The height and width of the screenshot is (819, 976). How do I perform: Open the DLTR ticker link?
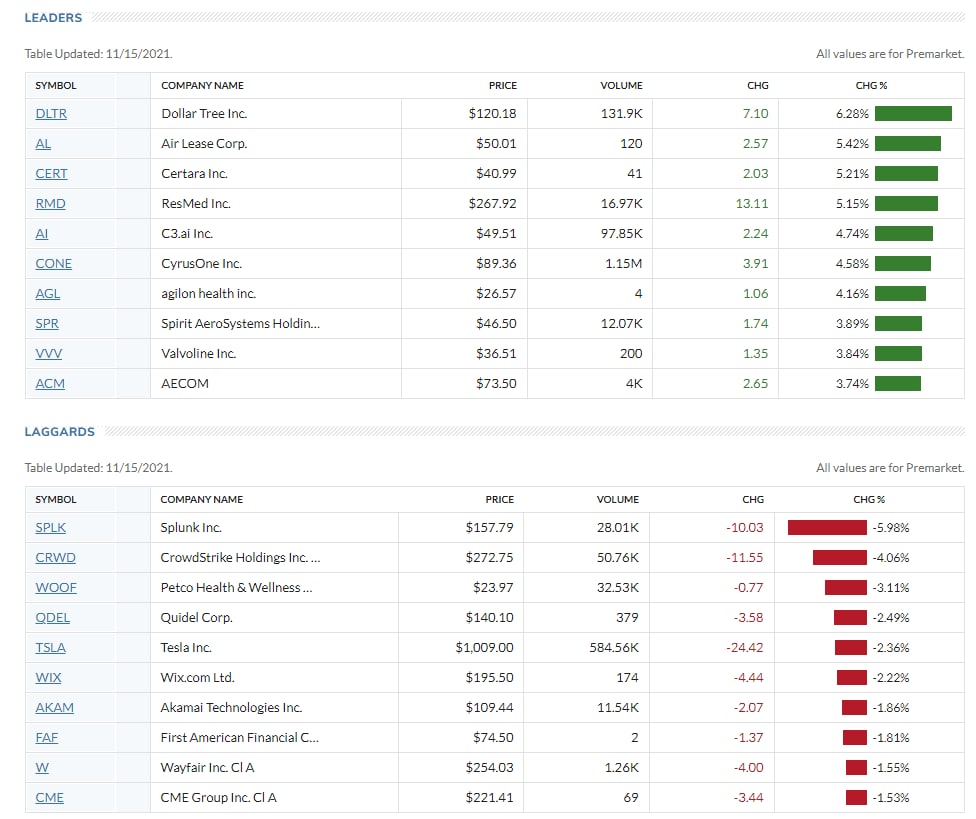pyautogui.click(x=51, y=114)
